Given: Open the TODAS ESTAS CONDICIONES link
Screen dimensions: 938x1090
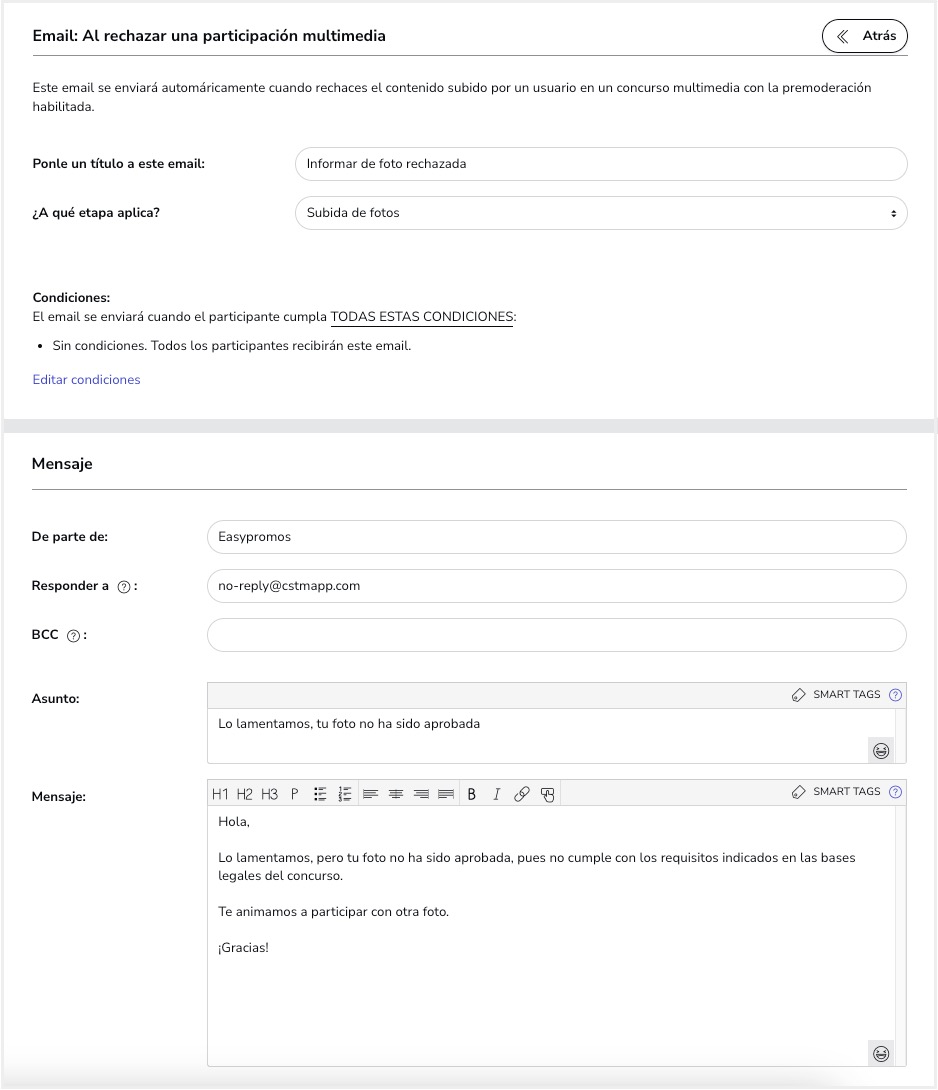Looking at the screenshot, I should pyautogui.click(x=422, y=317).
